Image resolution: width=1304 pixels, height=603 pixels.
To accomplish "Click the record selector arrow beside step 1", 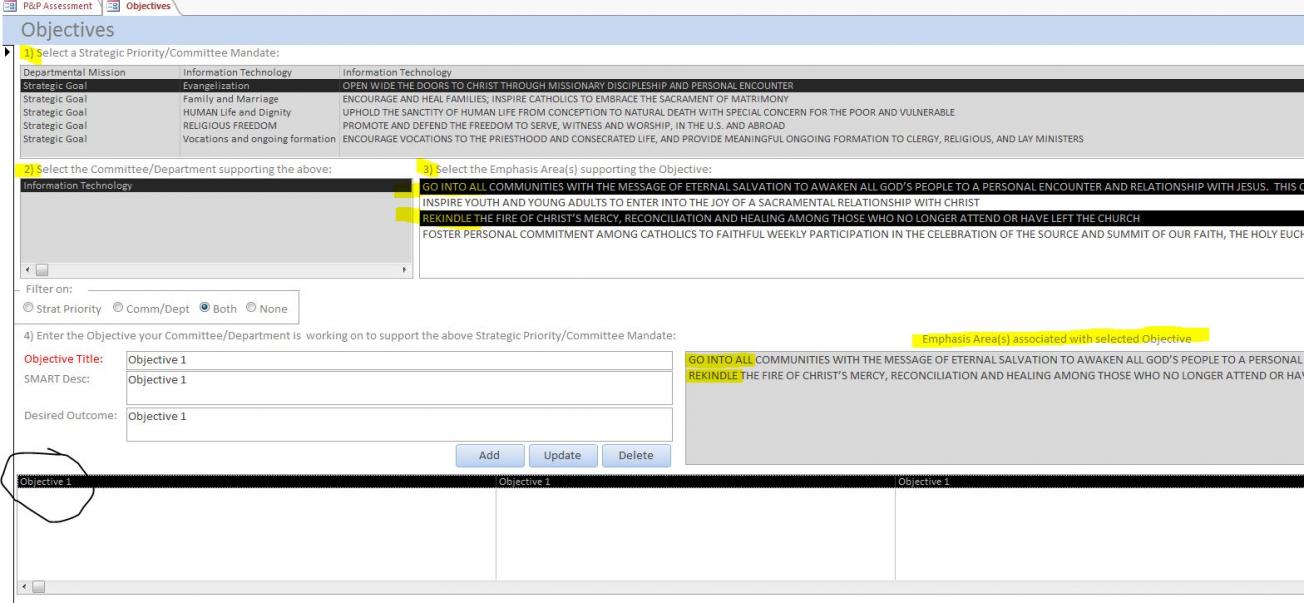I will (x=9, y=52).
